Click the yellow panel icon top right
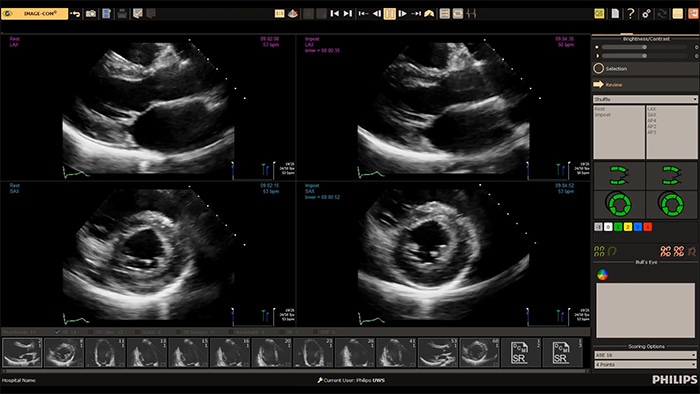The image size is (700, 394). pos(678,14)
